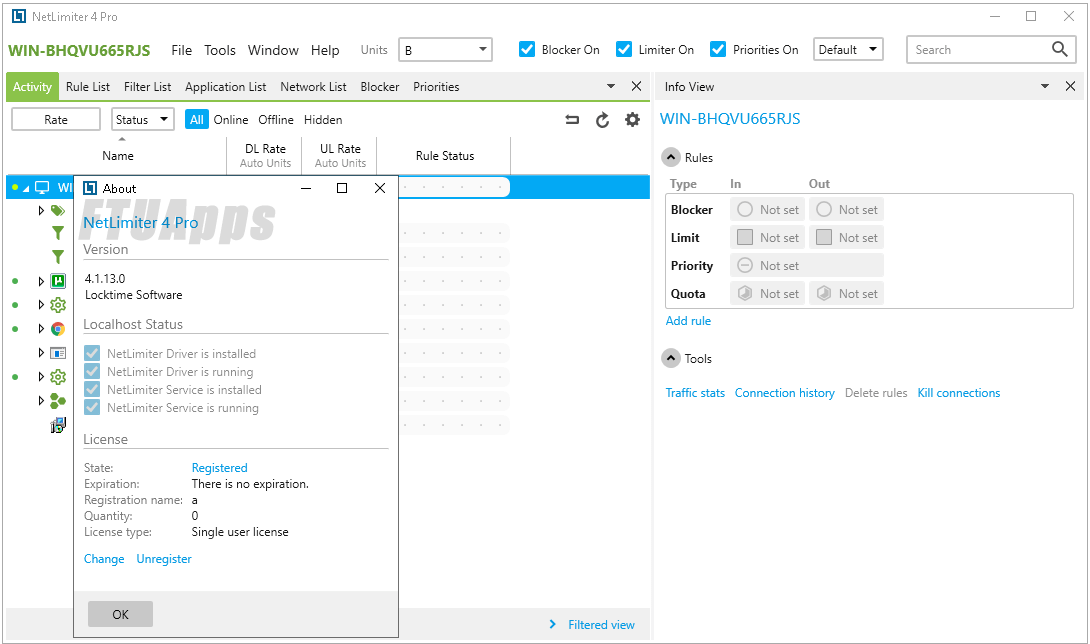Expand the Chrome row tree arrow
This screenshot has width=1090, height=644.
[41, 329]
